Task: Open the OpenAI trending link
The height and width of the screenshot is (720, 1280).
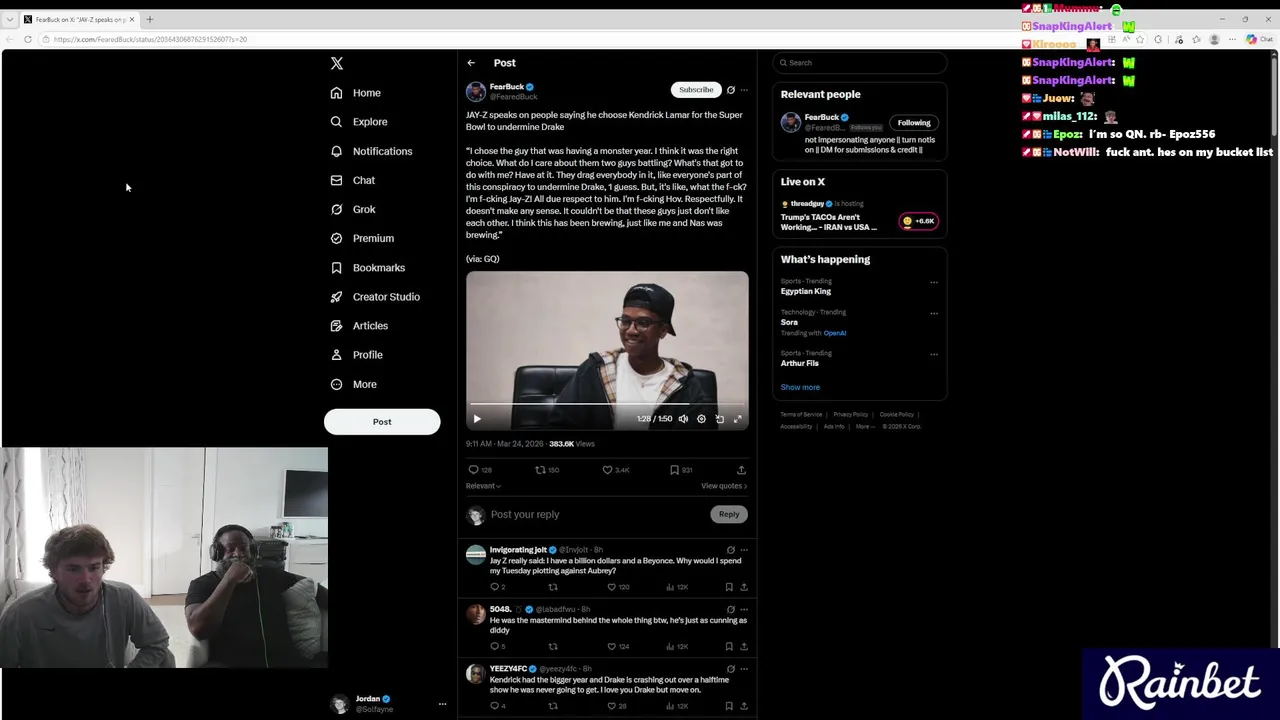Action: [x=835, y=333]
